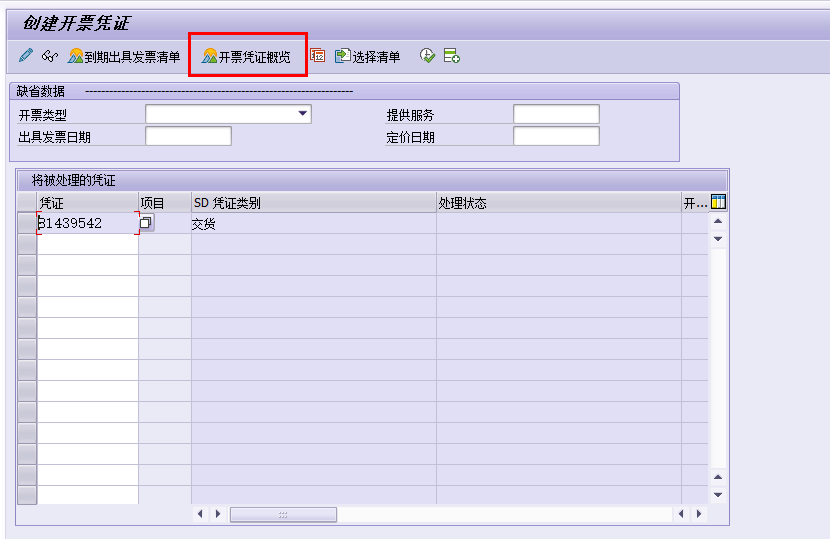Click the up arrow under the table settings icon
This screenshot has height=539, width=830.
pos(718,221)
